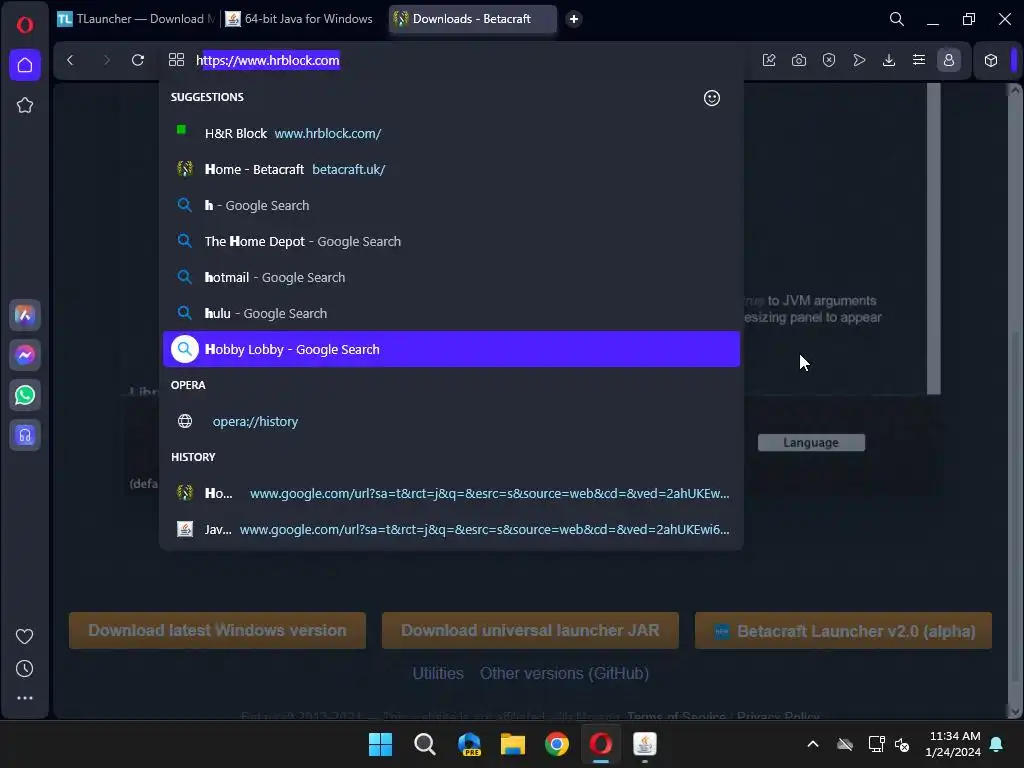Open the player arrow icon in address bar
Viewport: 1024px width, 768px height.
(859, 60)
